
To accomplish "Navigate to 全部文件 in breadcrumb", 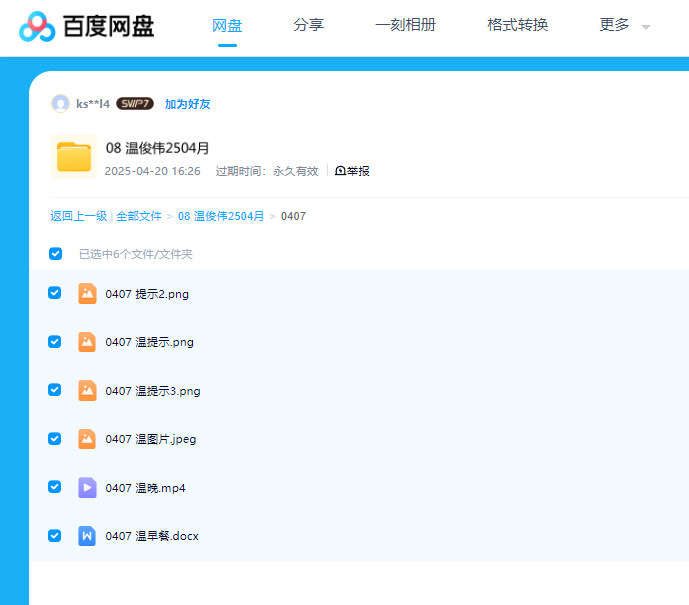I will click(139, 216).
